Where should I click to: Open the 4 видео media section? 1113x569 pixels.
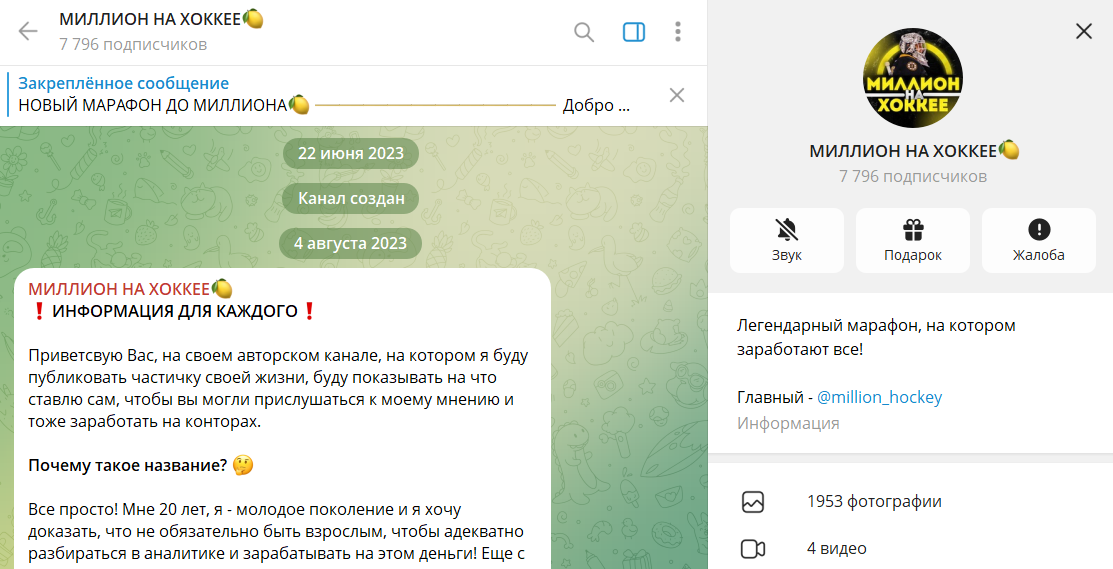[x=837, y=548]
